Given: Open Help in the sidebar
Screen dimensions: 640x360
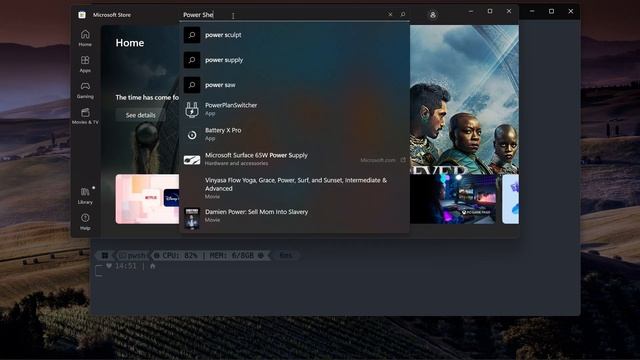Looking at the screenshot, I should coord(85,222).
